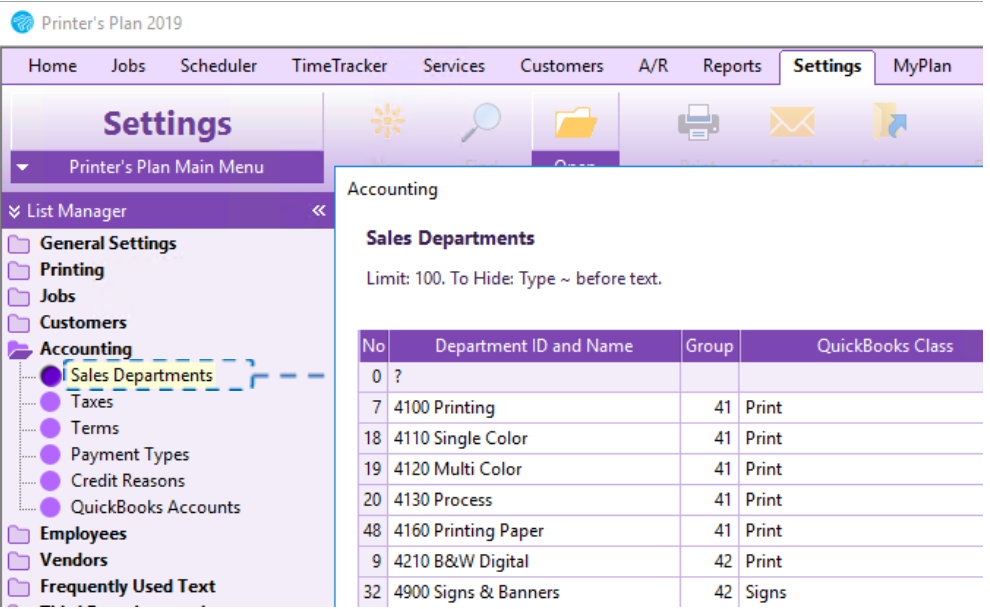
Task: Open the Reports tab
Action: [732, 66]
